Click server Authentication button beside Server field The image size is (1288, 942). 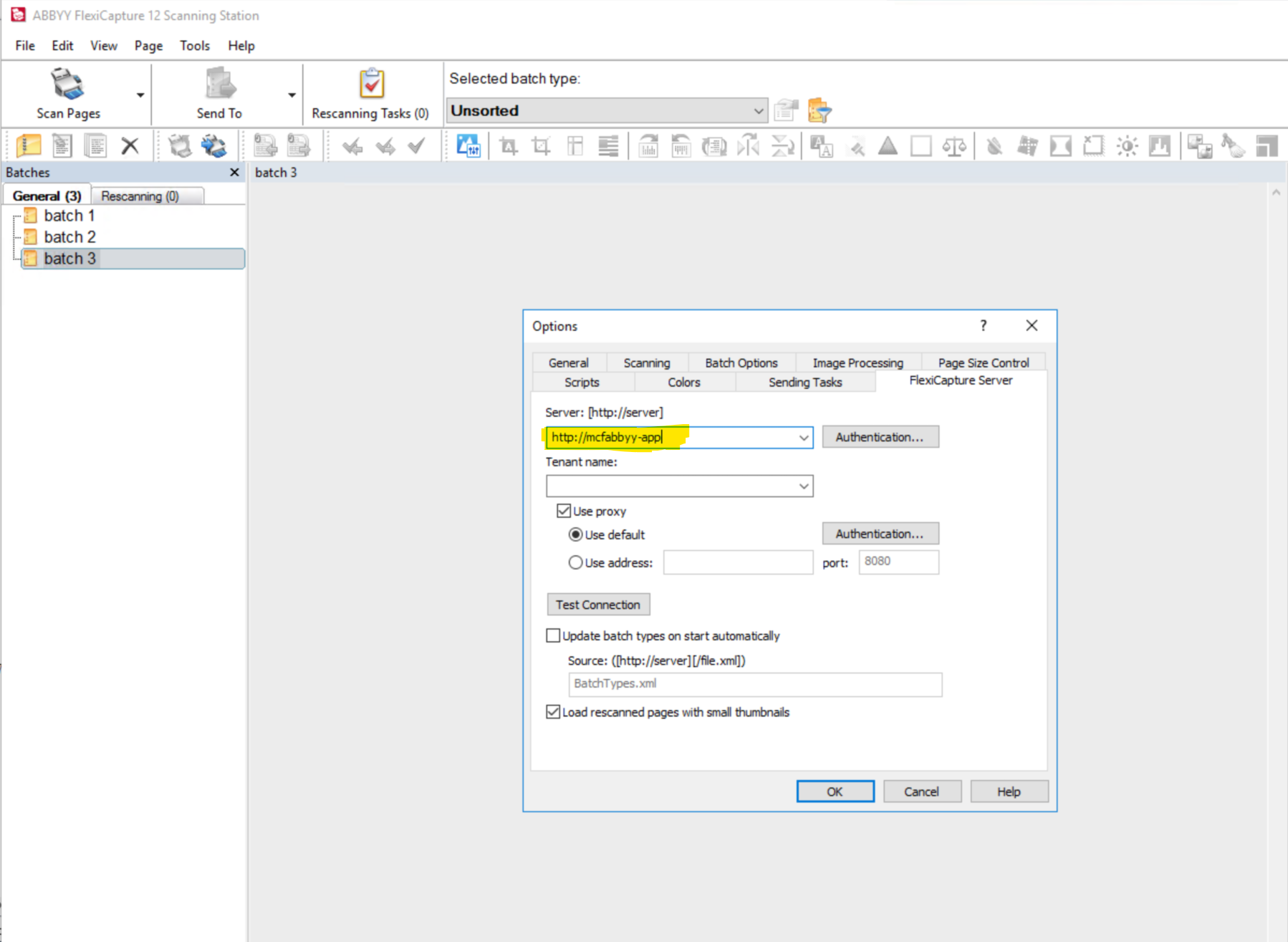tap(880, 437)
